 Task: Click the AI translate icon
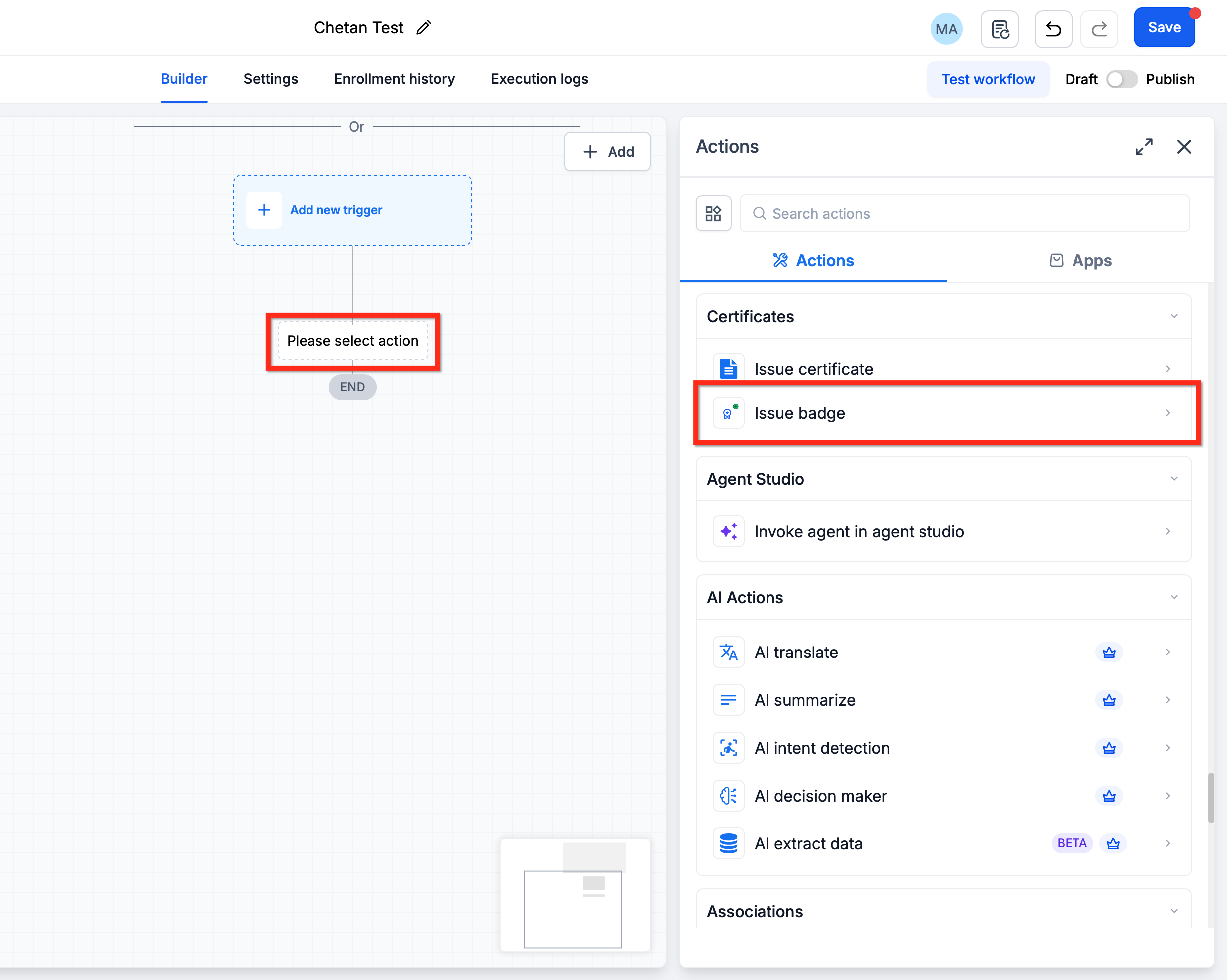(729, 652)
